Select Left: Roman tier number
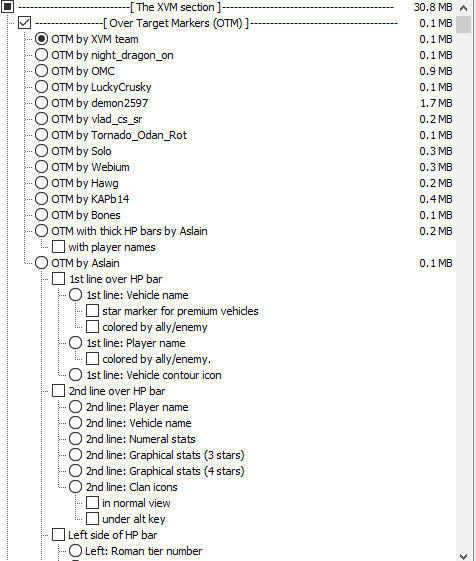The width and height of the screenshot is (476, 561). click(76, 551)
